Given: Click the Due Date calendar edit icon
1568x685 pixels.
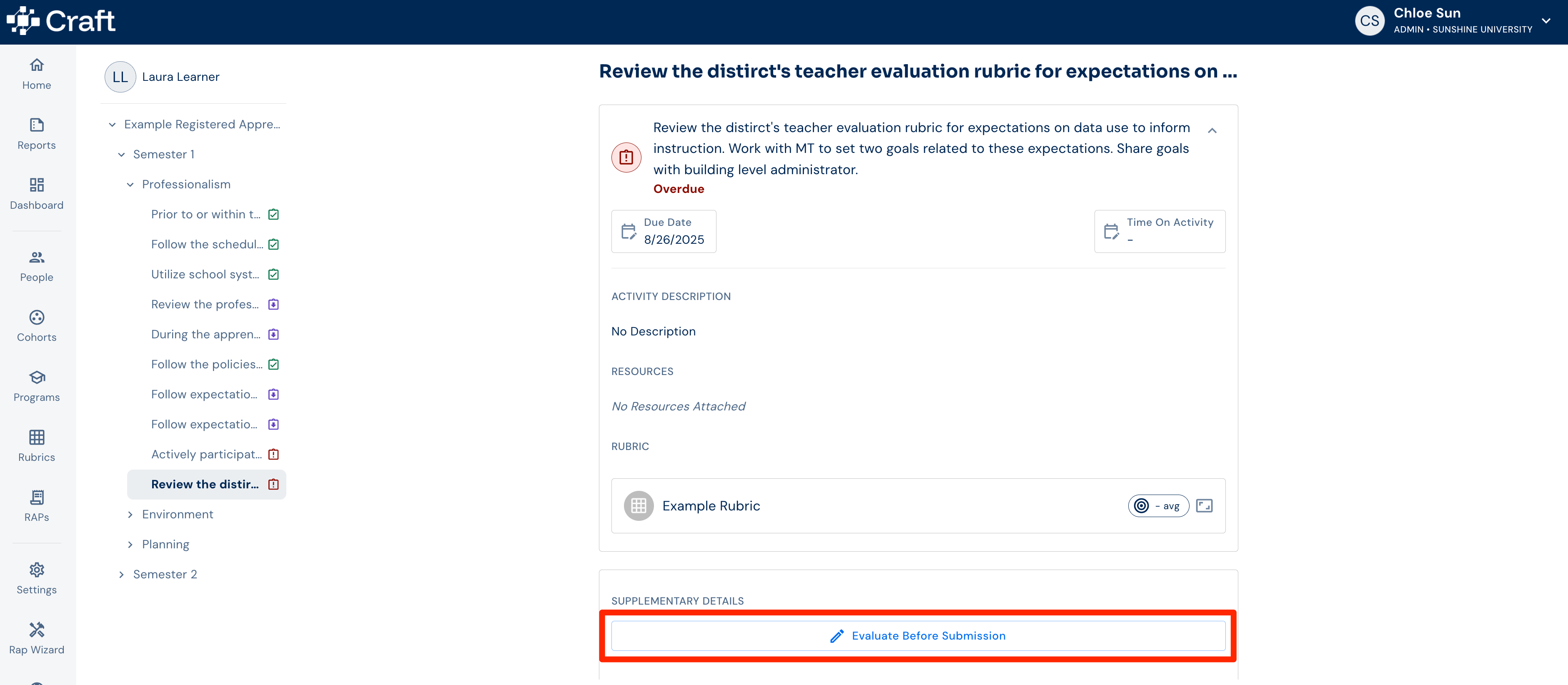Looking at the screenshot, I should coord(628,231).
